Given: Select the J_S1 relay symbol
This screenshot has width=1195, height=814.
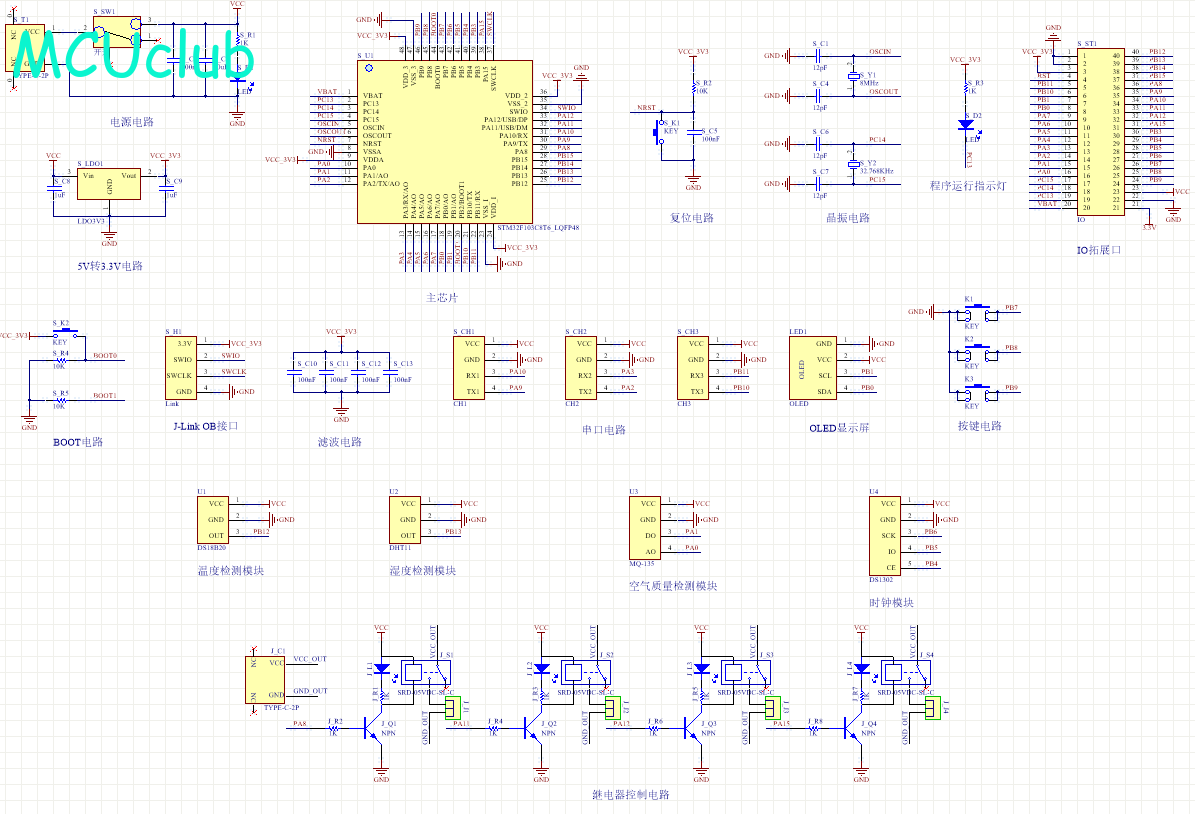Looking at the screenshot, I should 427,672.
